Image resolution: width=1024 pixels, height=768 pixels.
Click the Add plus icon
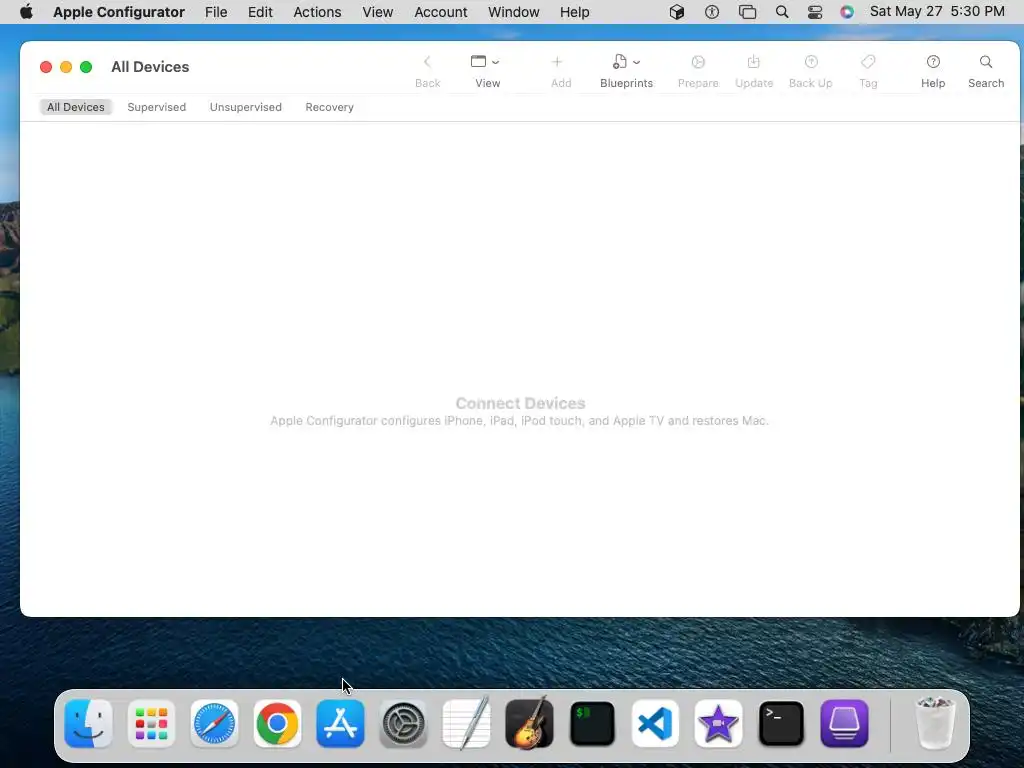click(557, 62)
